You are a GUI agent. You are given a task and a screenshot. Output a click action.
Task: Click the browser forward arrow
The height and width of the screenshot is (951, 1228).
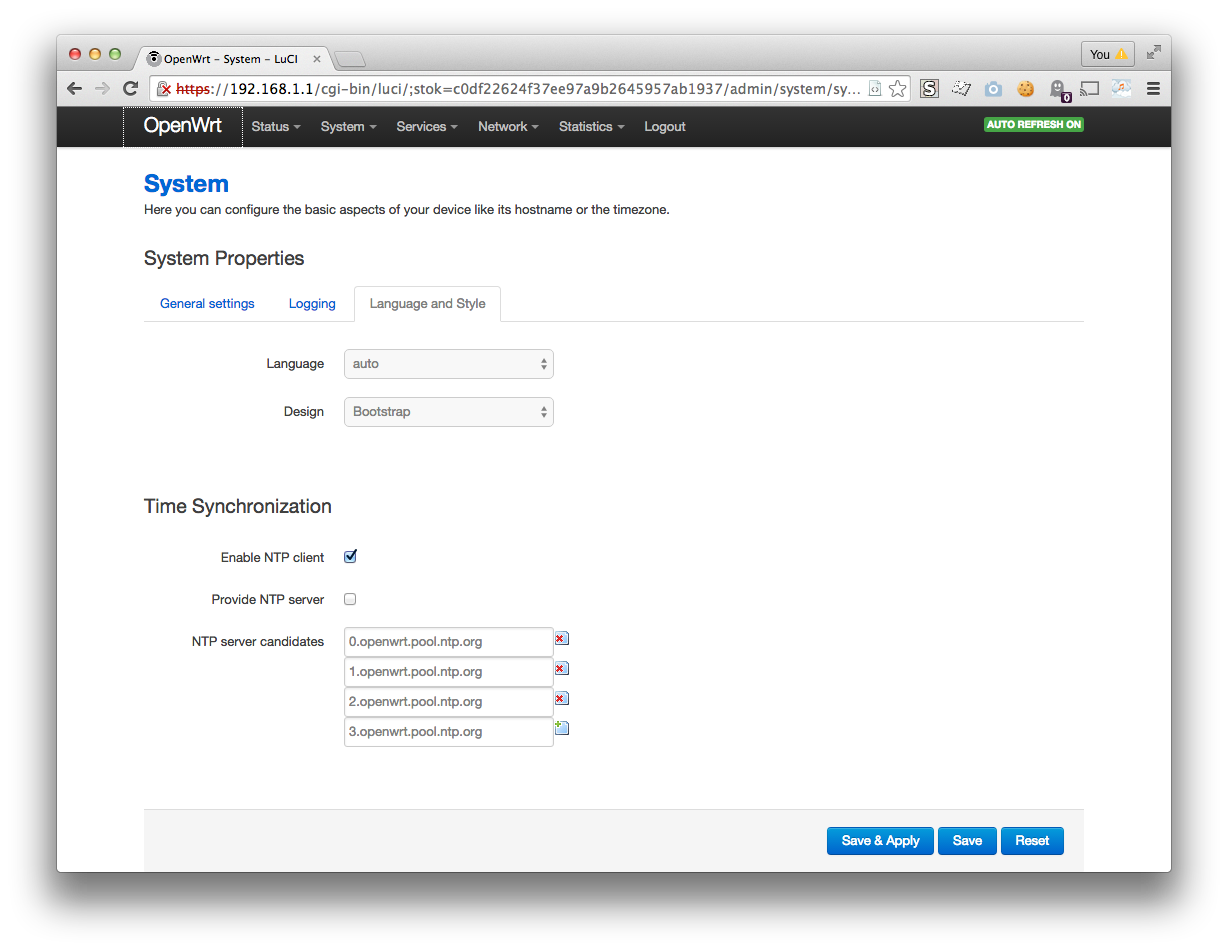[x=102, y=88]
